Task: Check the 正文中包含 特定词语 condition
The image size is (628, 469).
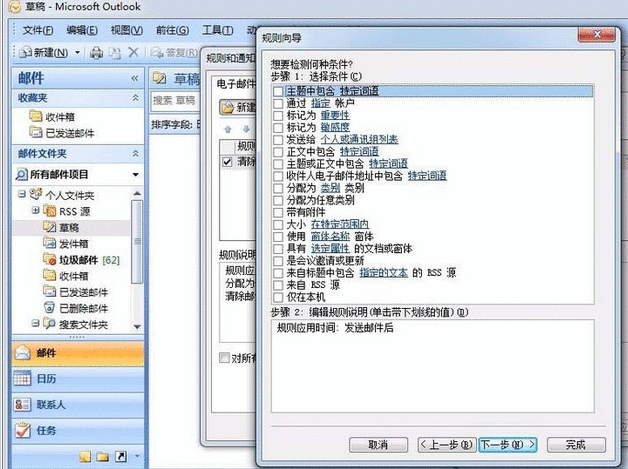Action: pos(278,152)
